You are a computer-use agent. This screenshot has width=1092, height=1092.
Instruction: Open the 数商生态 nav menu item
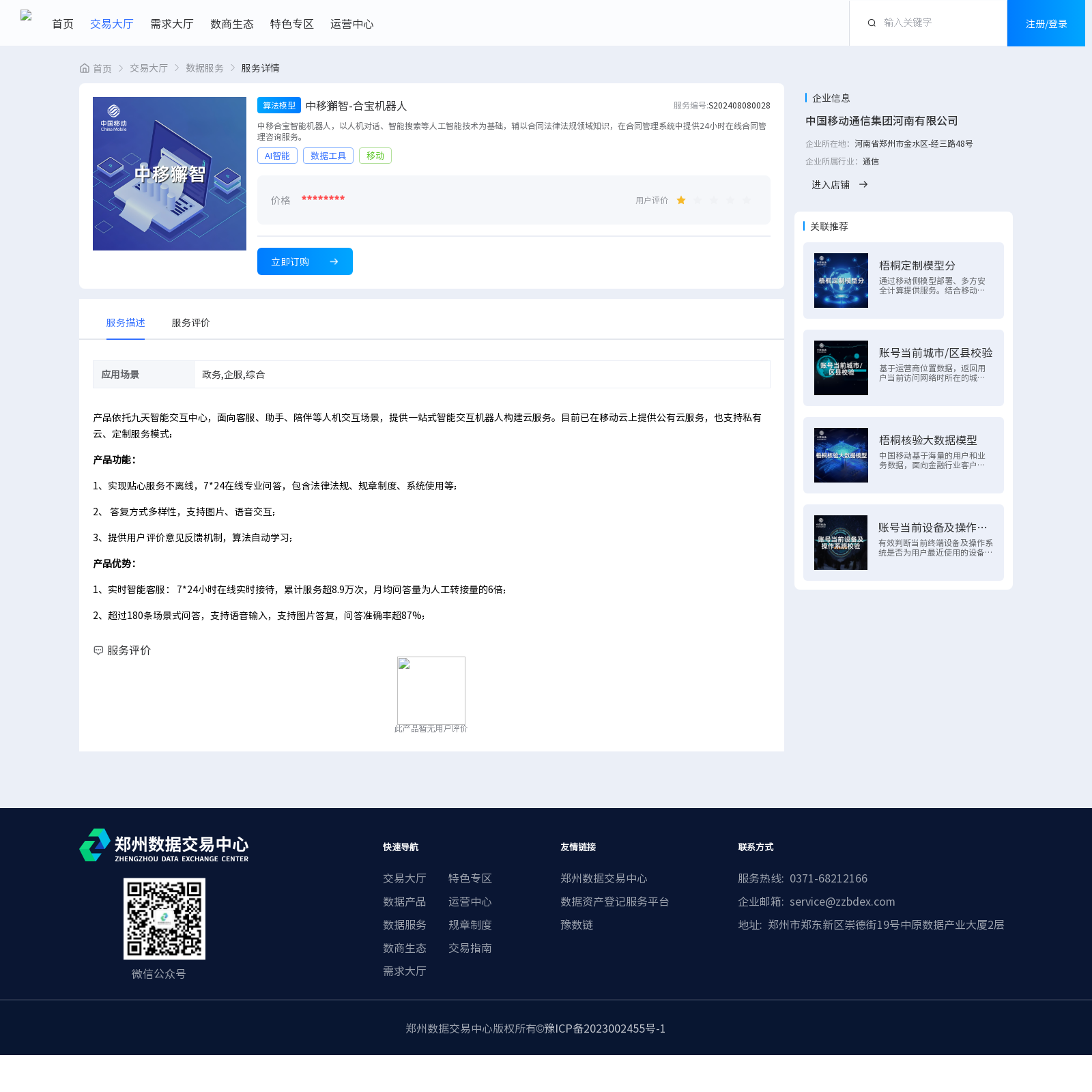[232, 24]
